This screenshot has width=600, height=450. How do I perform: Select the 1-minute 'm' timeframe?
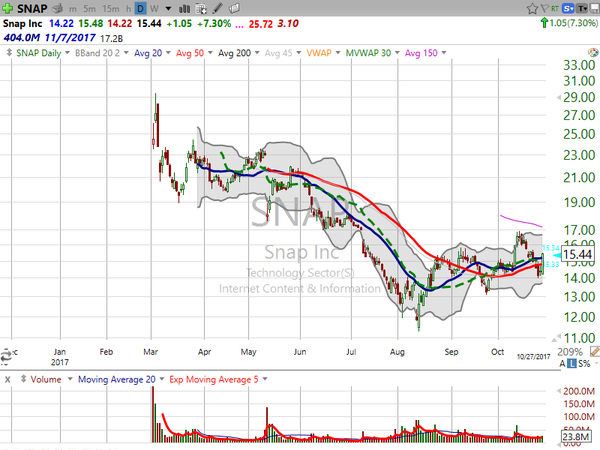pyautogui.click(x=73, y=8)
